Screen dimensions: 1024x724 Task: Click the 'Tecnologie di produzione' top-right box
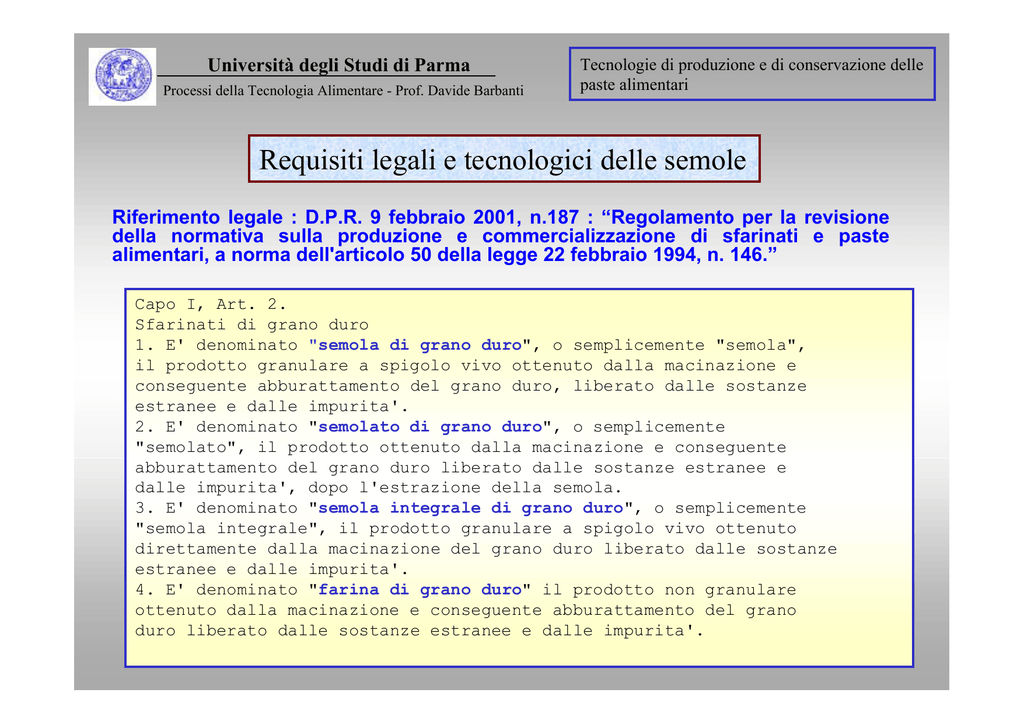click(x=751, y=75)
